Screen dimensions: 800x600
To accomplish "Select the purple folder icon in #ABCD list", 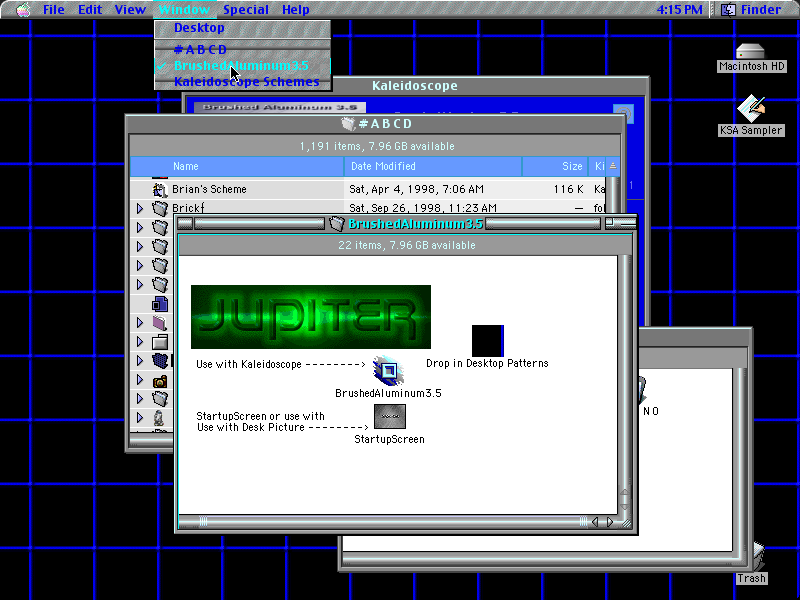I will tap(160, 323).
